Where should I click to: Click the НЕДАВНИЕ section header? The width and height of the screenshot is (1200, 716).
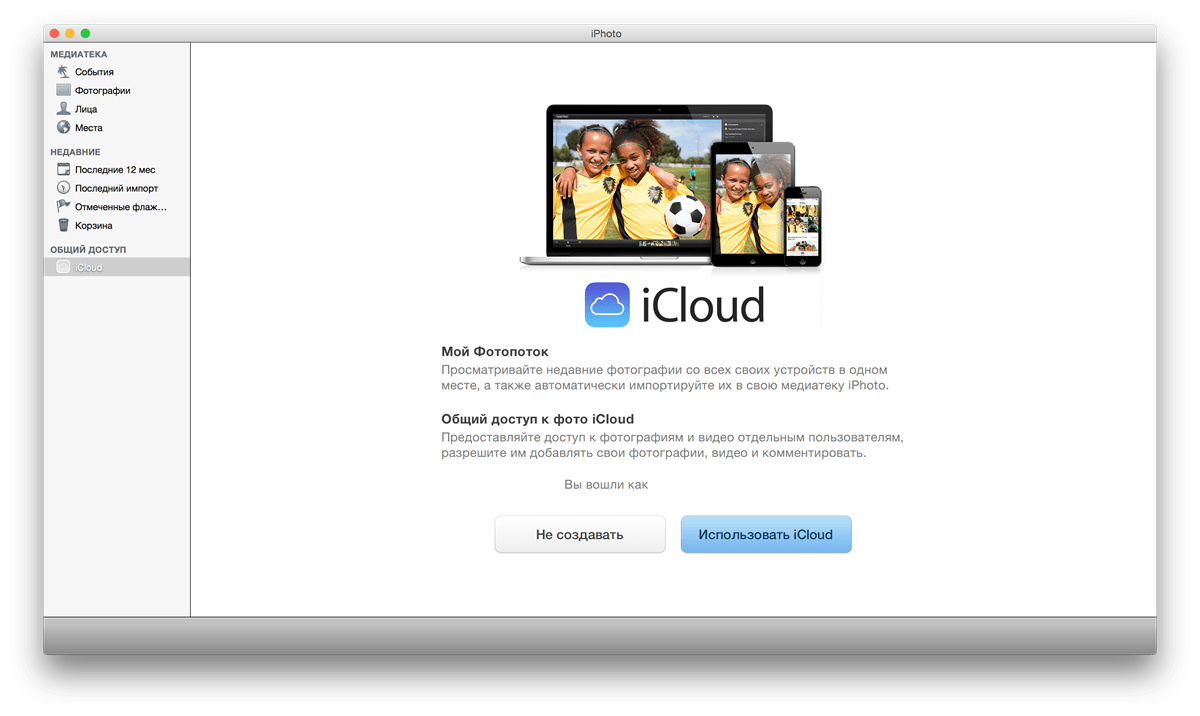click(75, 152)
